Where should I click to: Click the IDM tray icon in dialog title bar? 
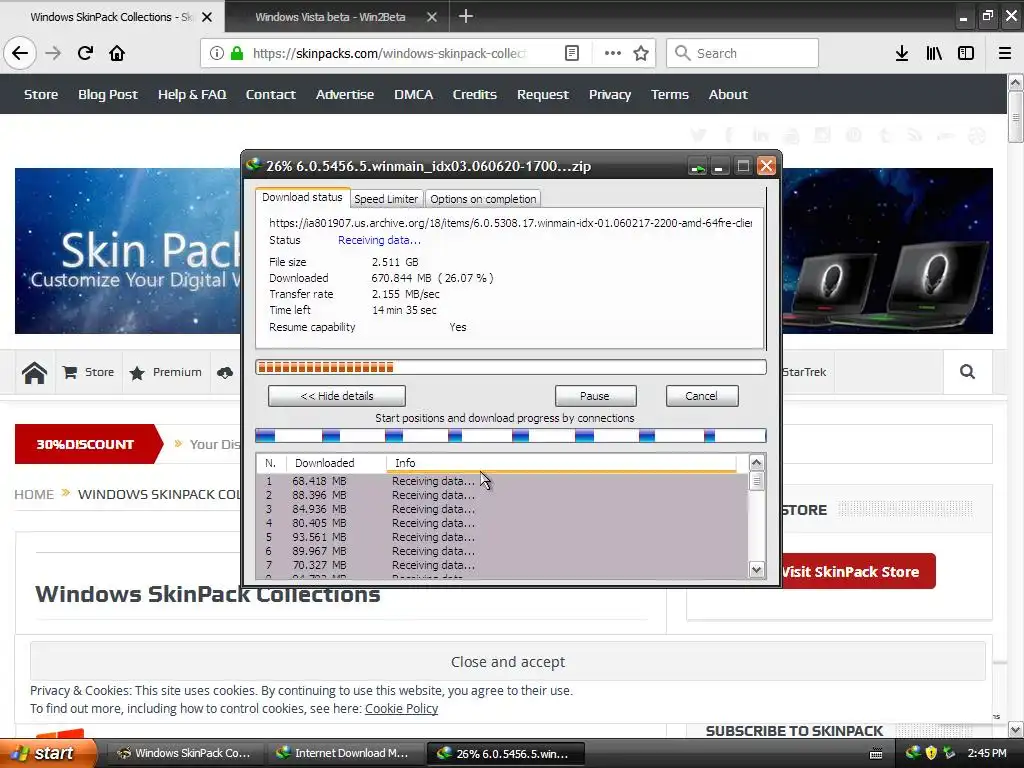(697, 167)
